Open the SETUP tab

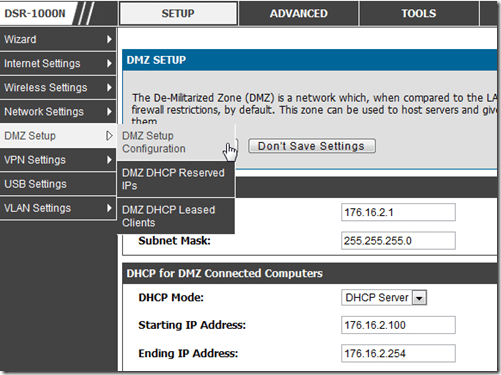(x=178, y=13)
